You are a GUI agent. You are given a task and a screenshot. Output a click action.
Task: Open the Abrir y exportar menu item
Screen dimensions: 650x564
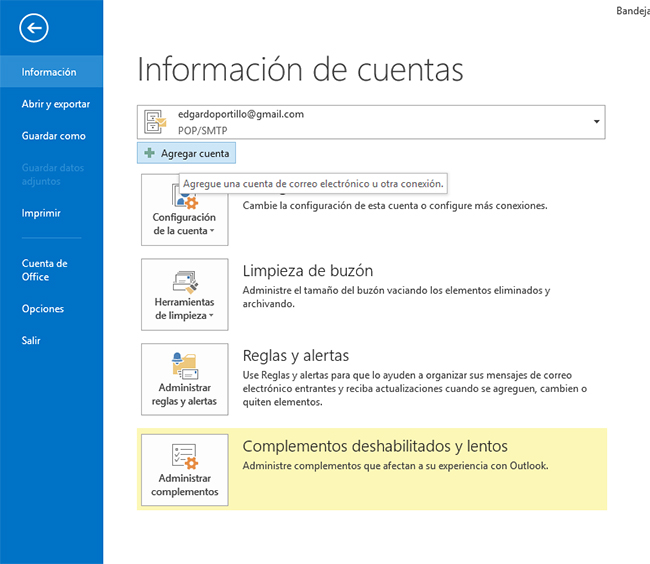click(56, 104)
